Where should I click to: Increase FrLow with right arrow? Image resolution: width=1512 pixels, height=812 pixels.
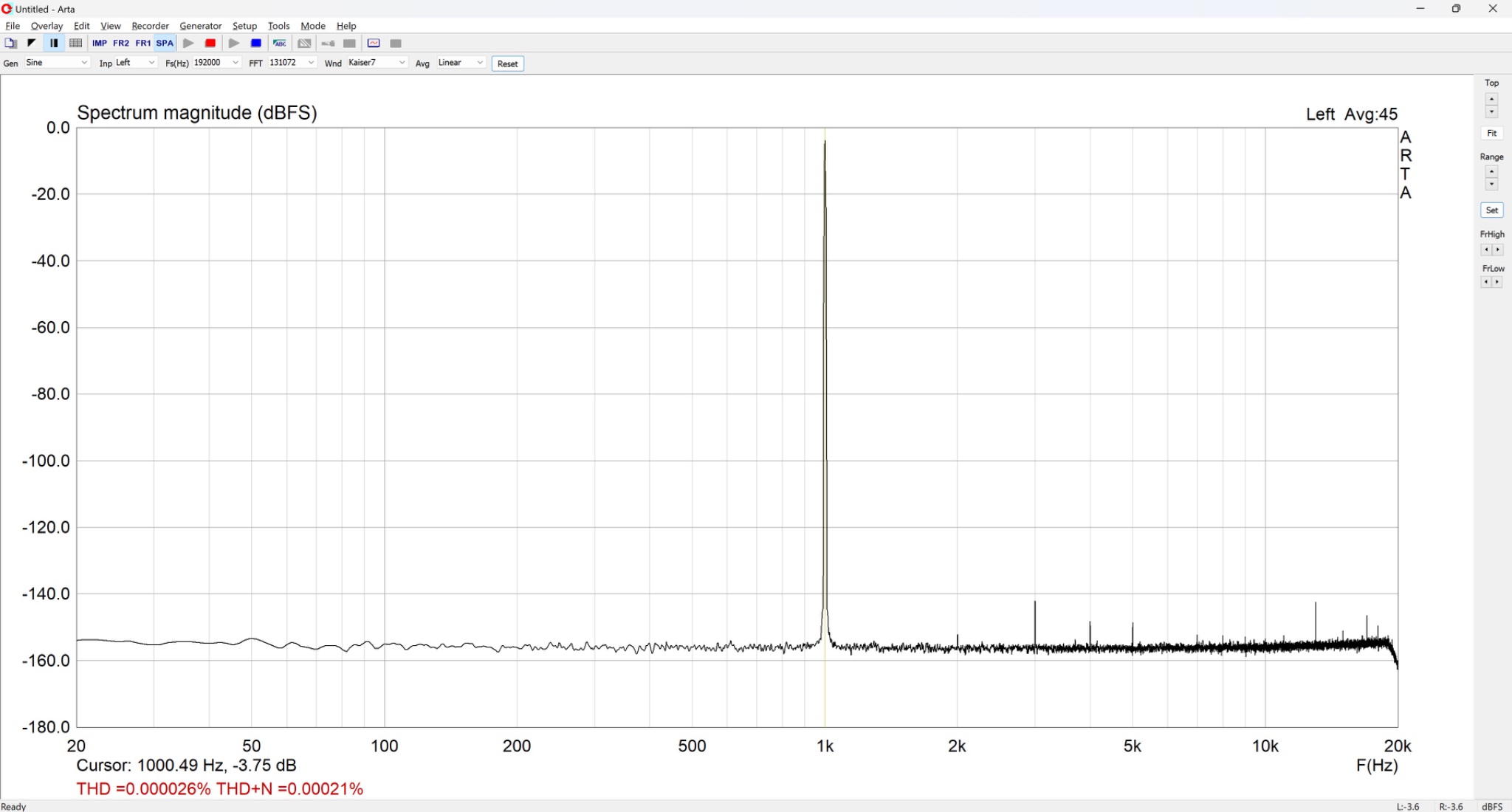point(1497,282)
